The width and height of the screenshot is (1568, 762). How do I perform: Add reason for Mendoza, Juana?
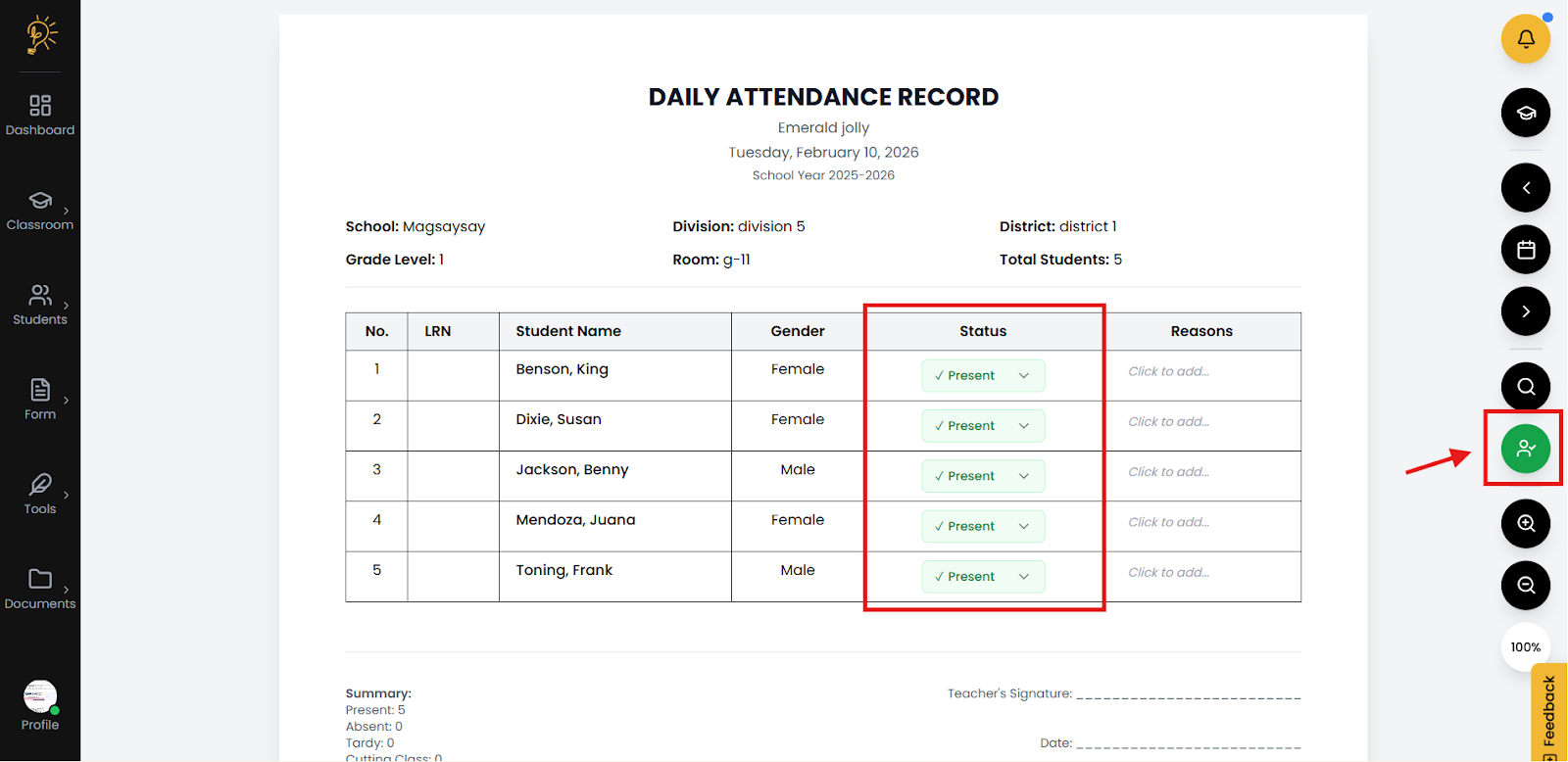click(x=1168, y=522)
